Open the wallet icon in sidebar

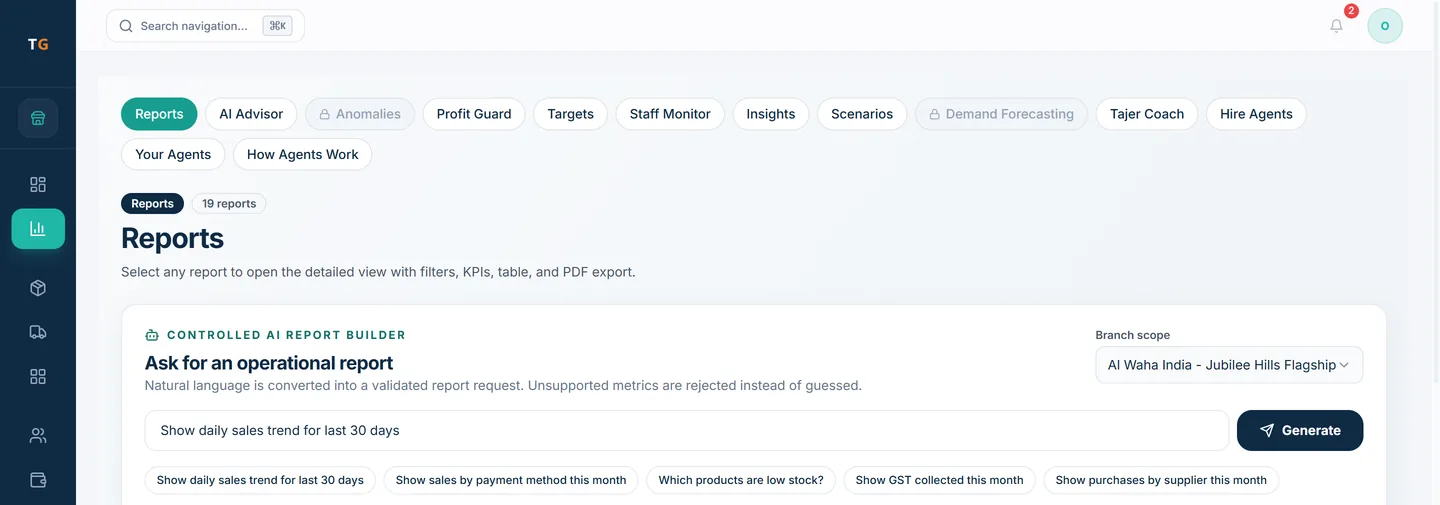tap(38, 480)
